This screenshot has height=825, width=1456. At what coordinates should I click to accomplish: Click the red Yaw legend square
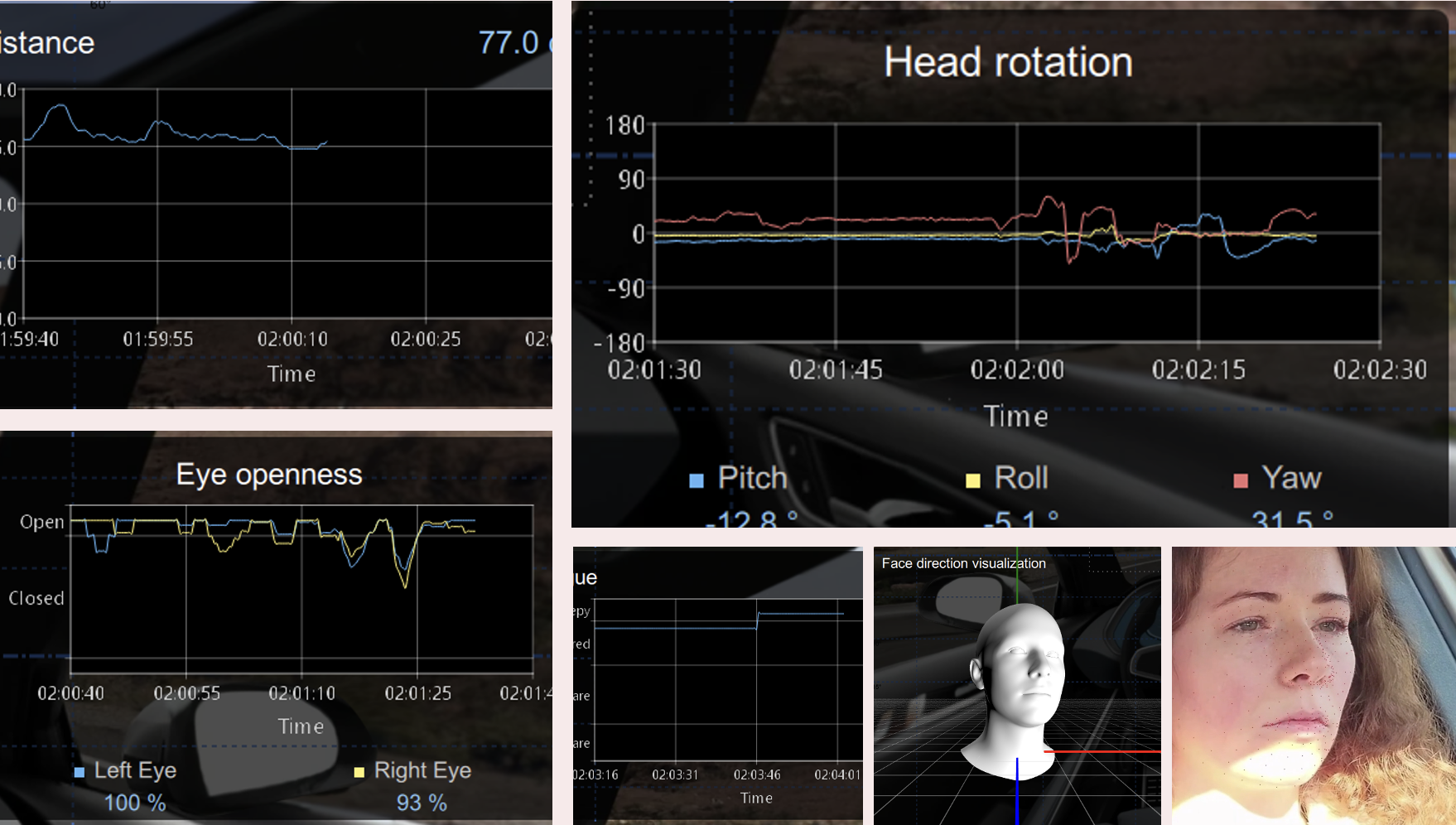1241,480
